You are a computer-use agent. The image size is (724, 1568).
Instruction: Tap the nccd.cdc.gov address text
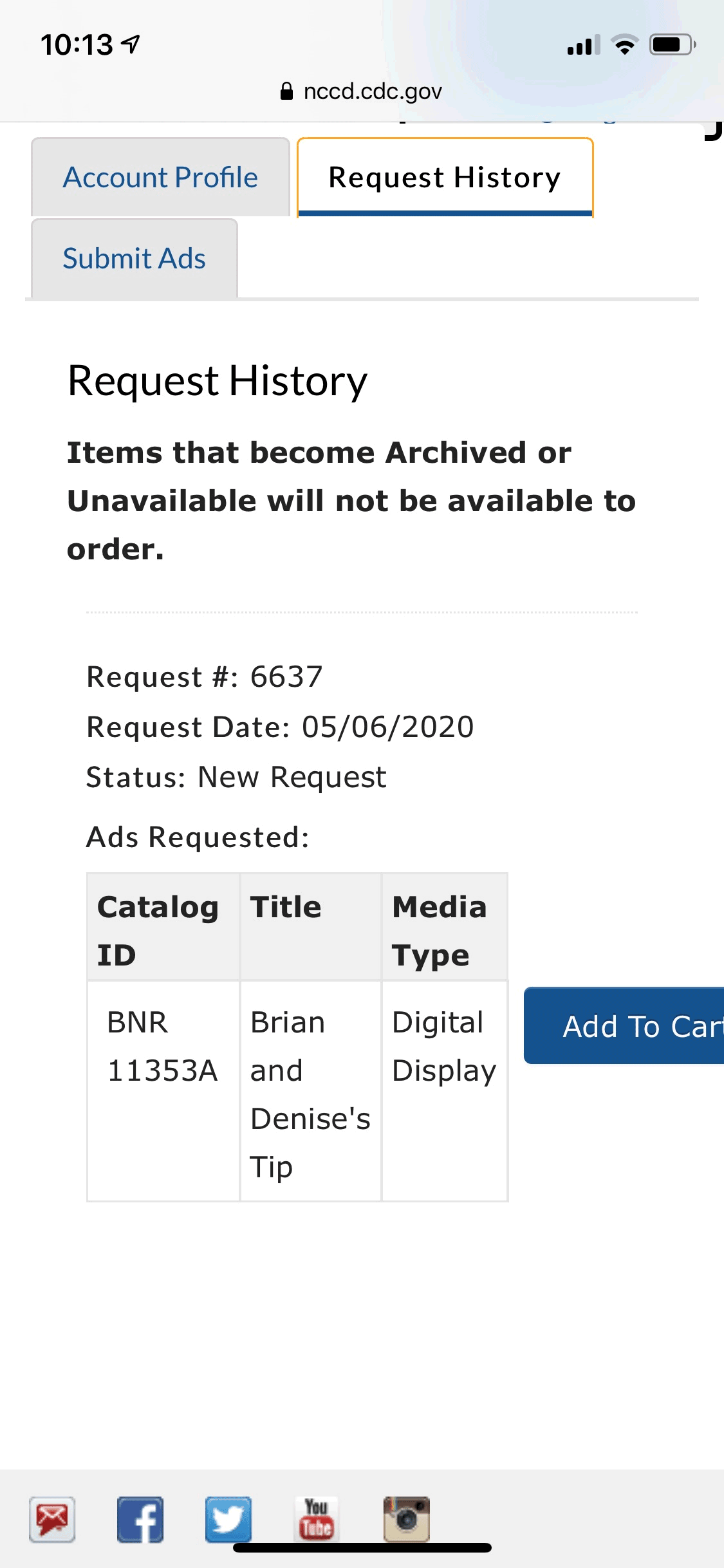pyautogui.click(x=373, y=91)
